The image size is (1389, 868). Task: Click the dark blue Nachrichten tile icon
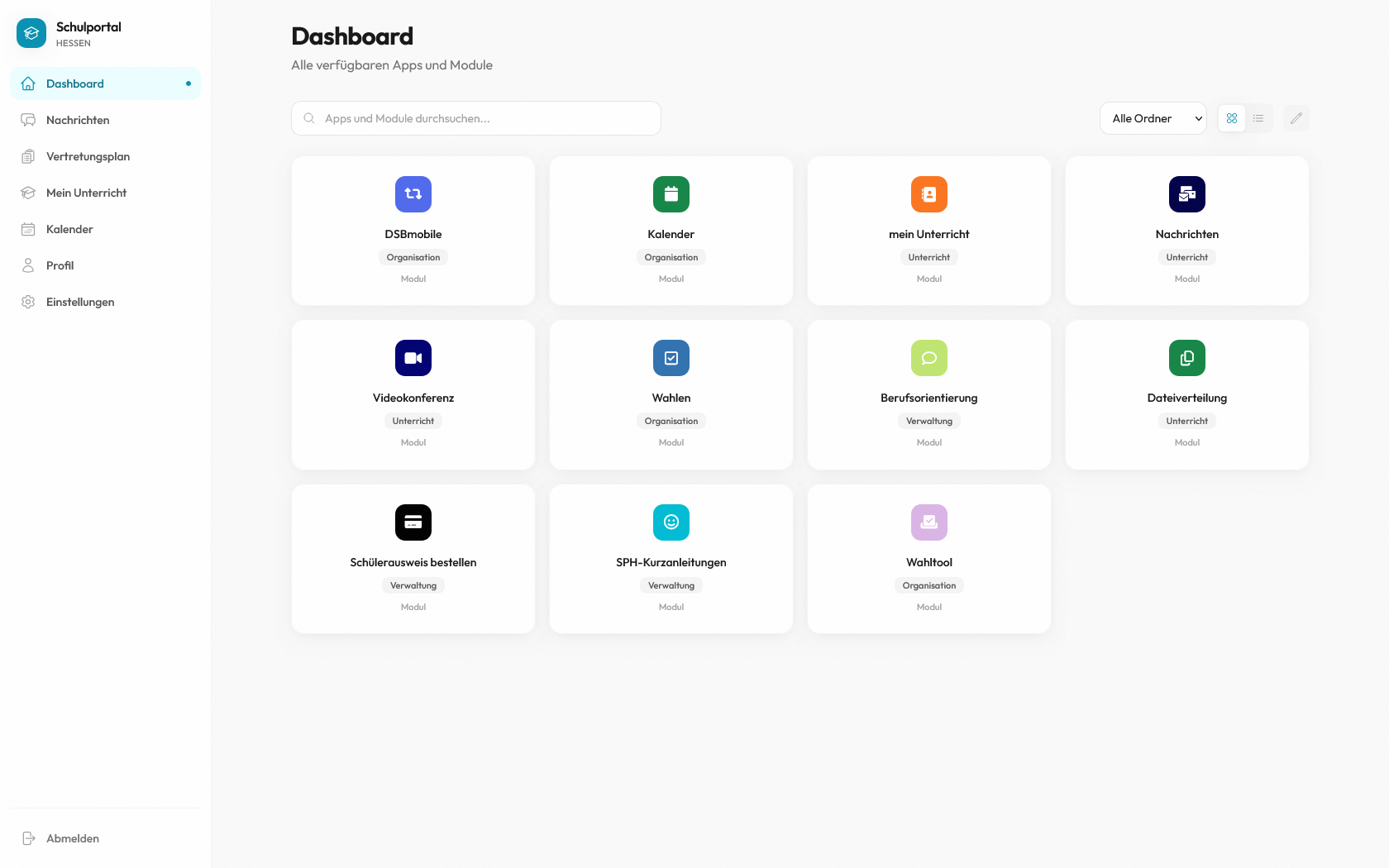pyautogui.click(x=1187, y=194)
